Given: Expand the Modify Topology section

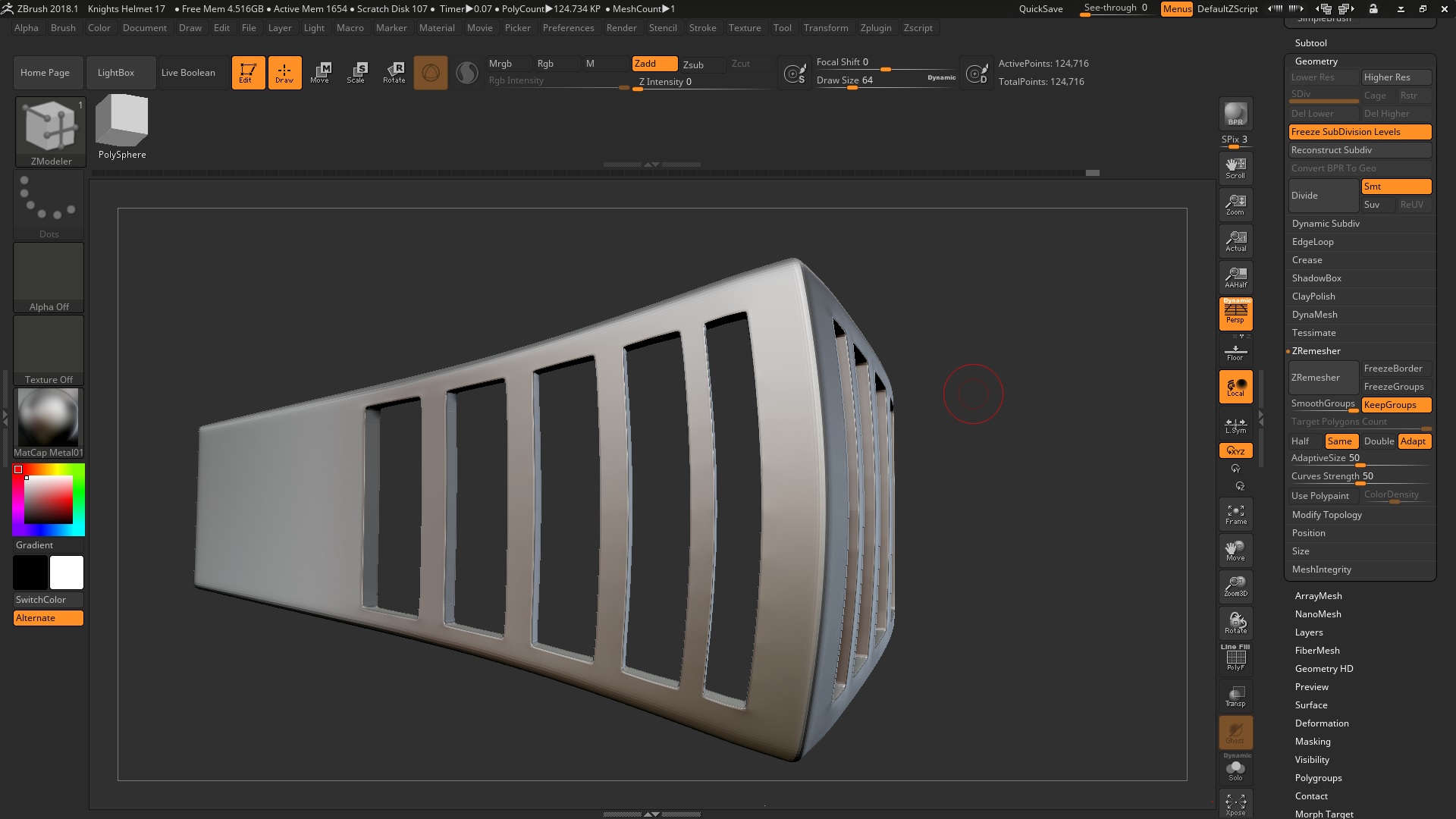Looking at the screenshot, I should (x=1327, y=515).
